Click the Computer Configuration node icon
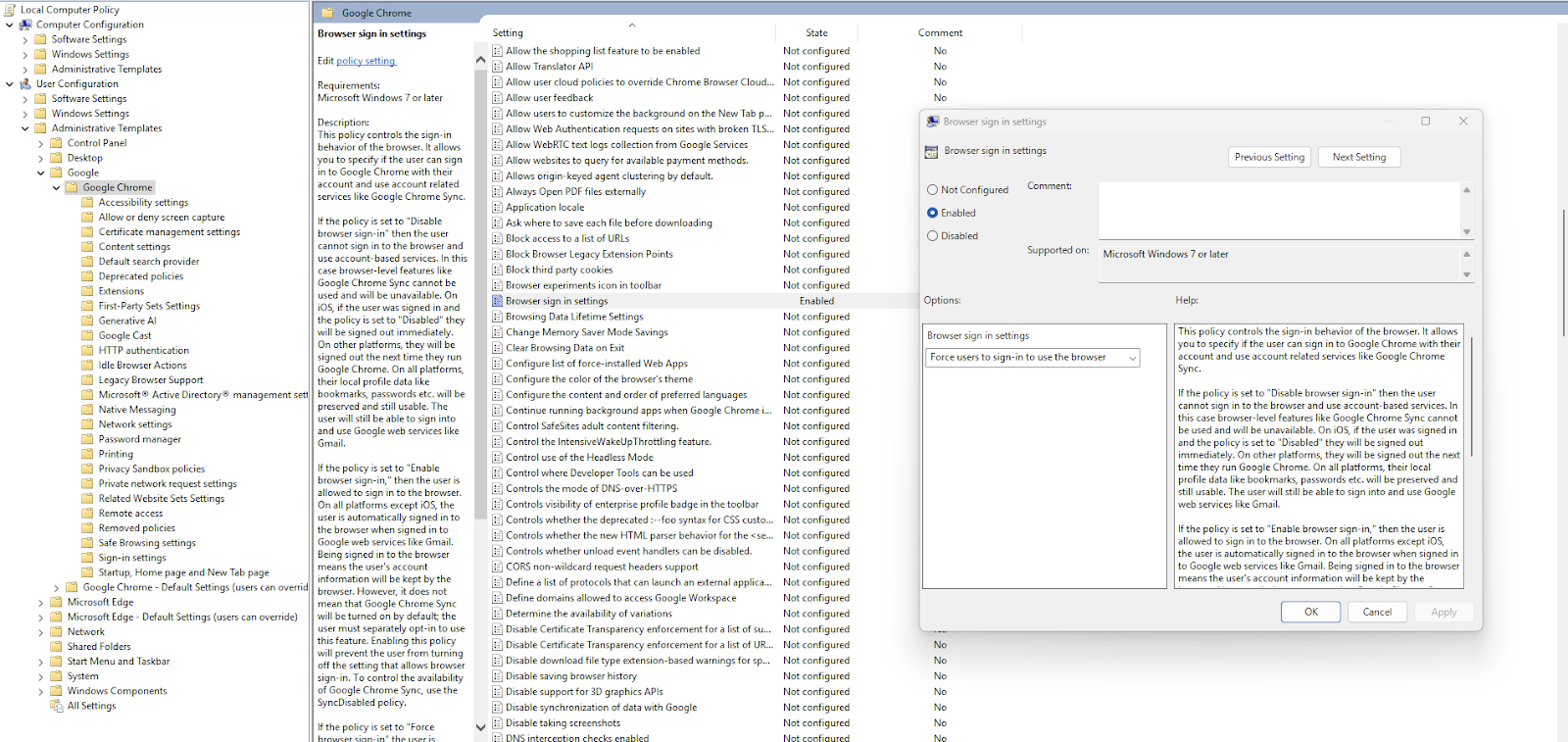Image resolution: width=1568 pixels, height=742 pixels. coord(25,25)
